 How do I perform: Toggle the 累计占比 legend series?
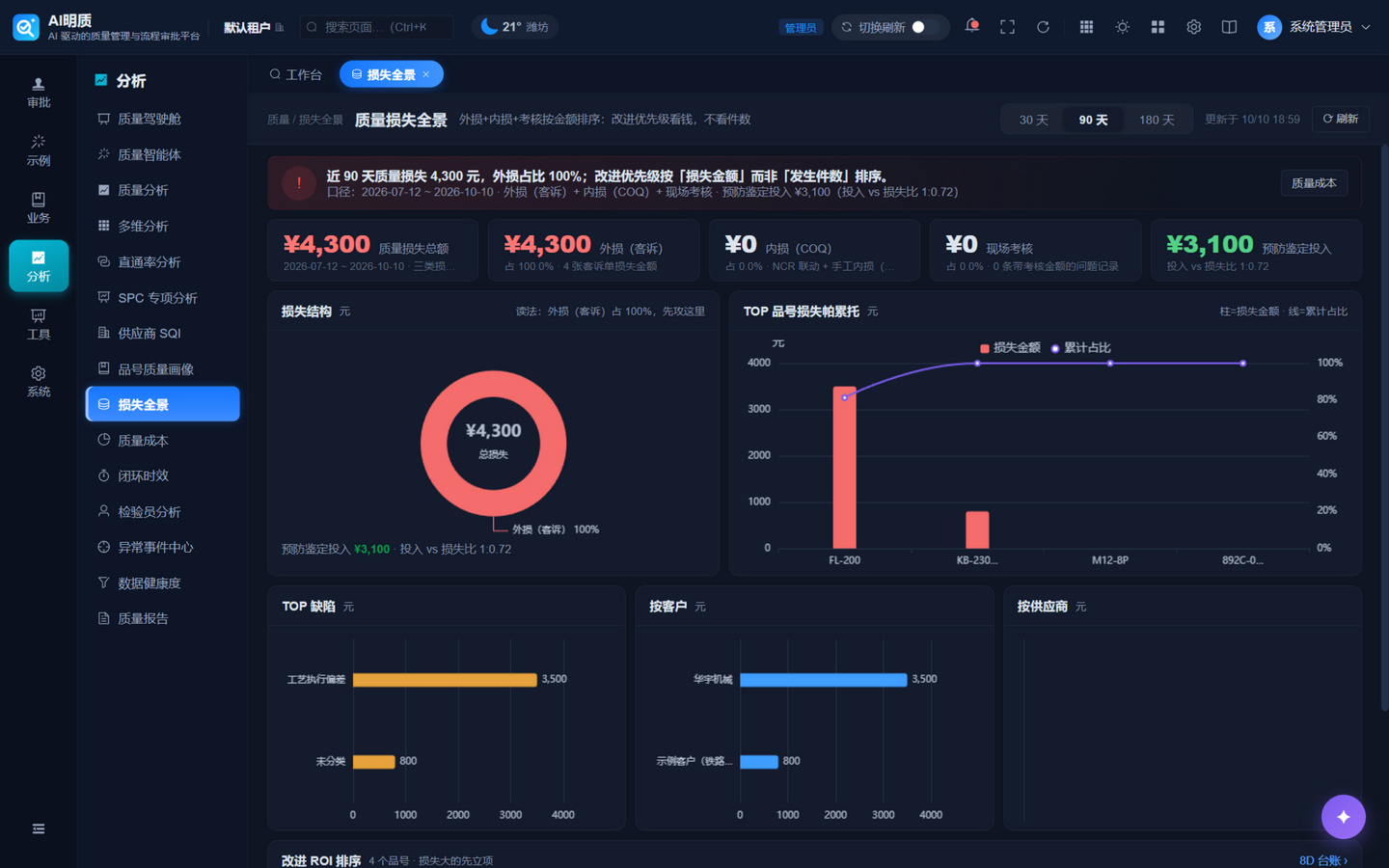(x=1080, y=347)
